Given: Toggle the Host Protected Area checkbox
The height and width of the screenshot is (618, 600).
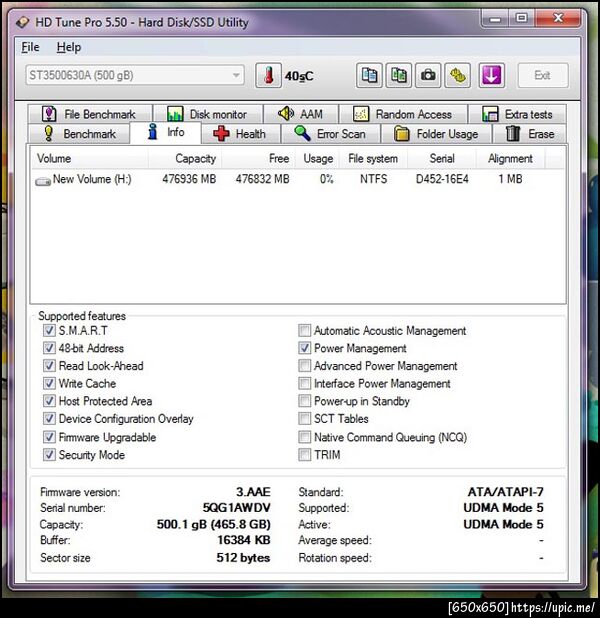Looking at the screenshot, I should click(x=49, y=401).
